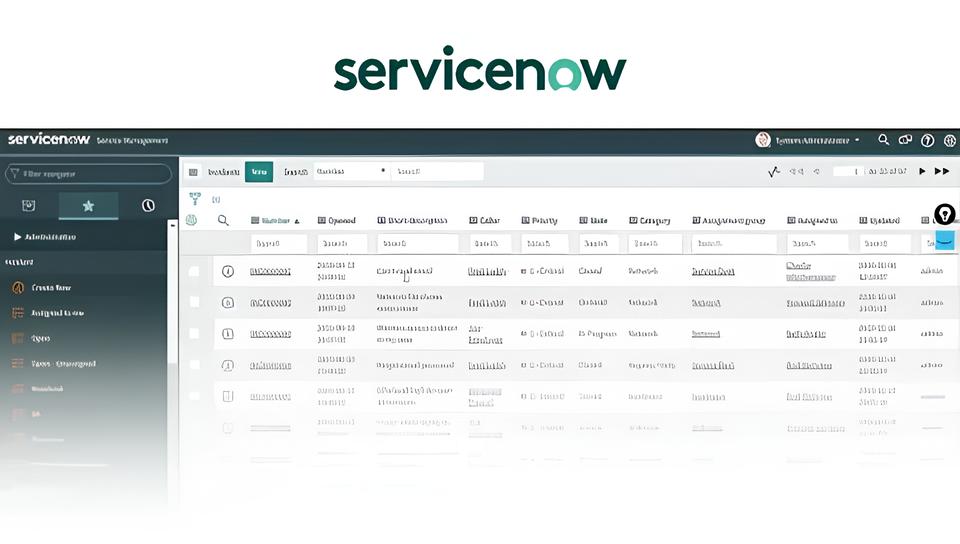This screenshot has width=960, height=544.
Task: Open column options icon for Assignment group
Action: (696, 220)
